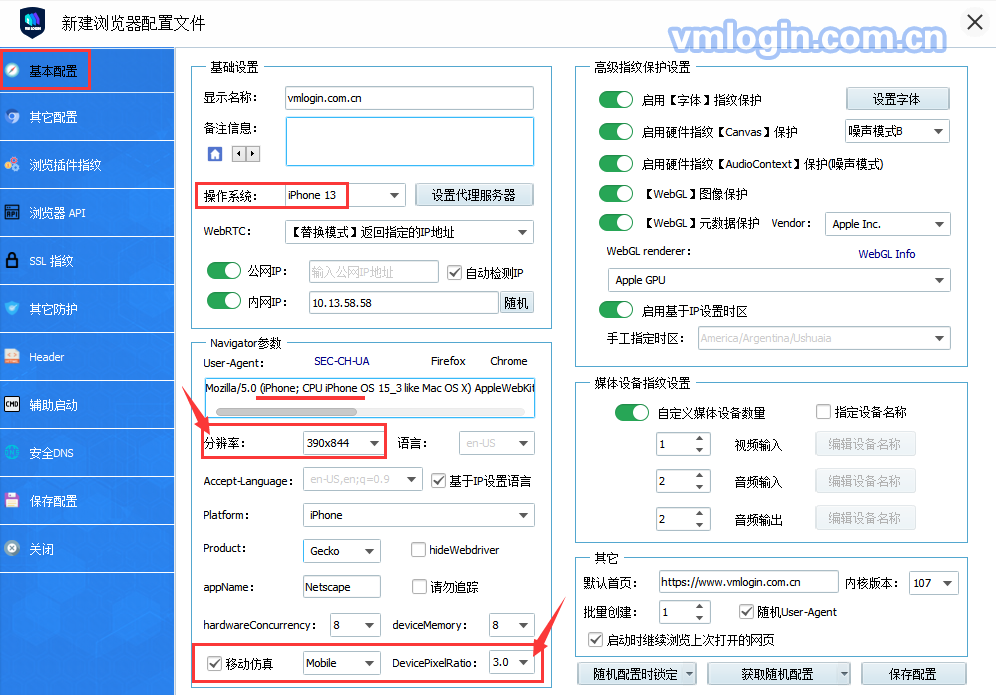The height and width of the screenshot is (695, 996).
Task: Check the hideWebdriver checkbox
Action: coord(418,550)
